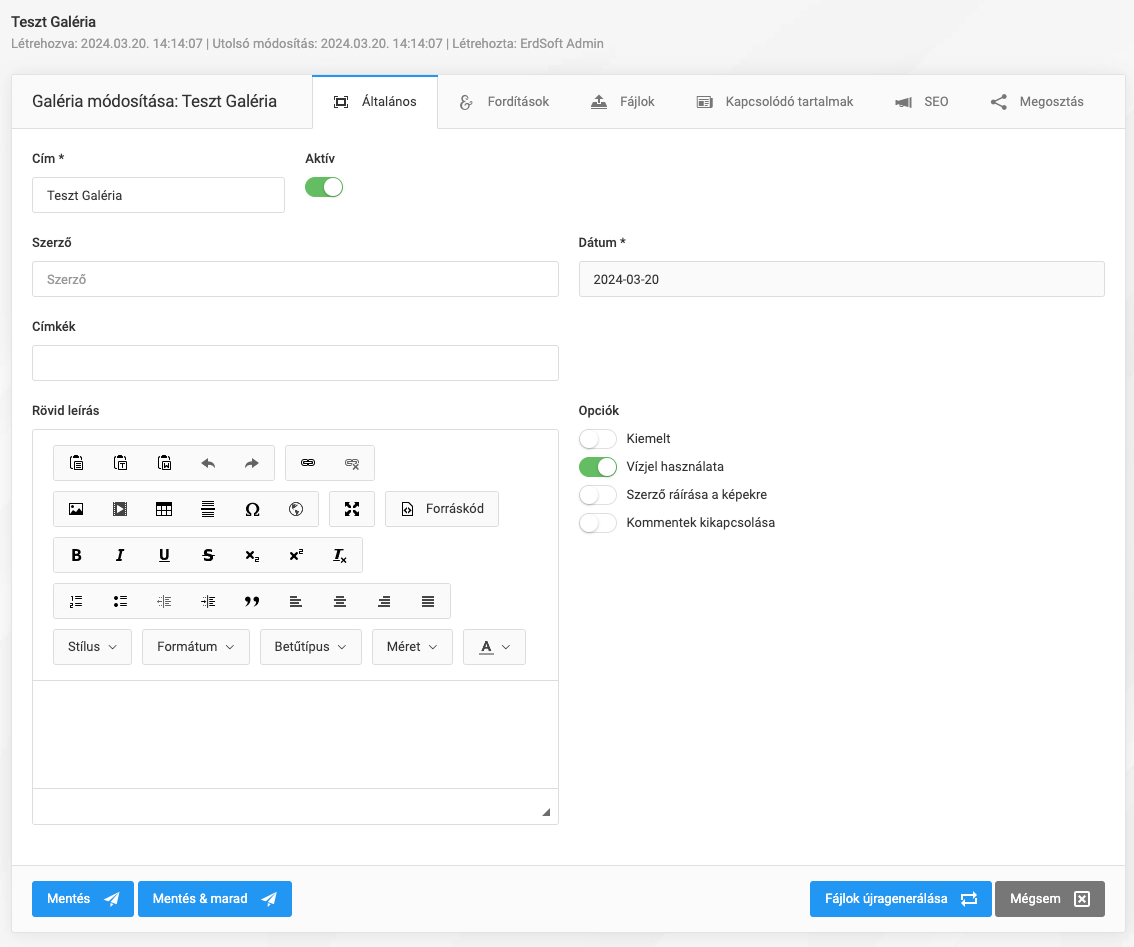Open the Betűtípus dropdown
Image resolution: width=1134 pixels, height=947 pixels.
(x=311, y=647)
